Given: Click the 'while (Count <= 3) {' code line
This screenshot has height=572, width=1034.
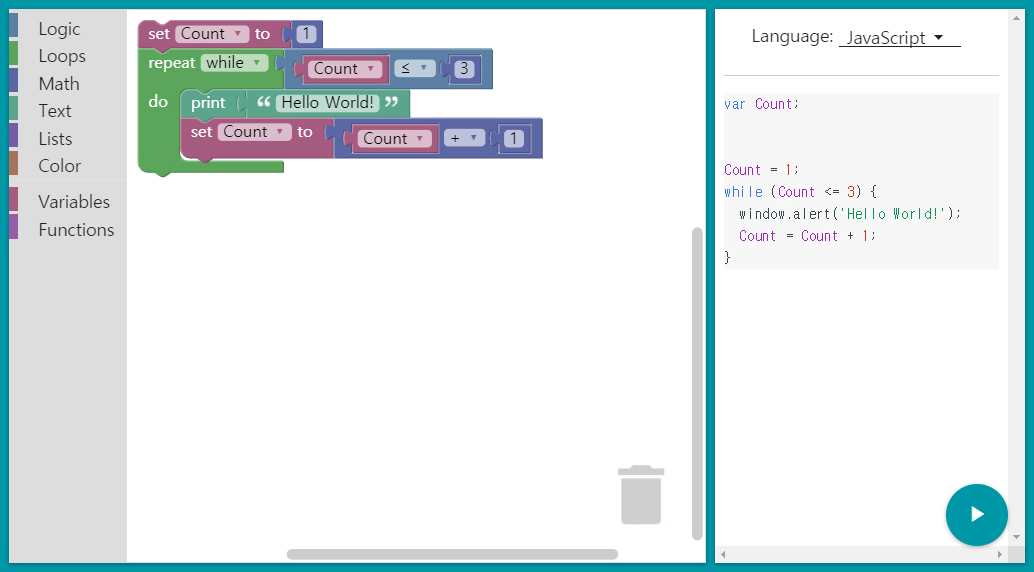Looking at the screenshot, I should 800,192.
